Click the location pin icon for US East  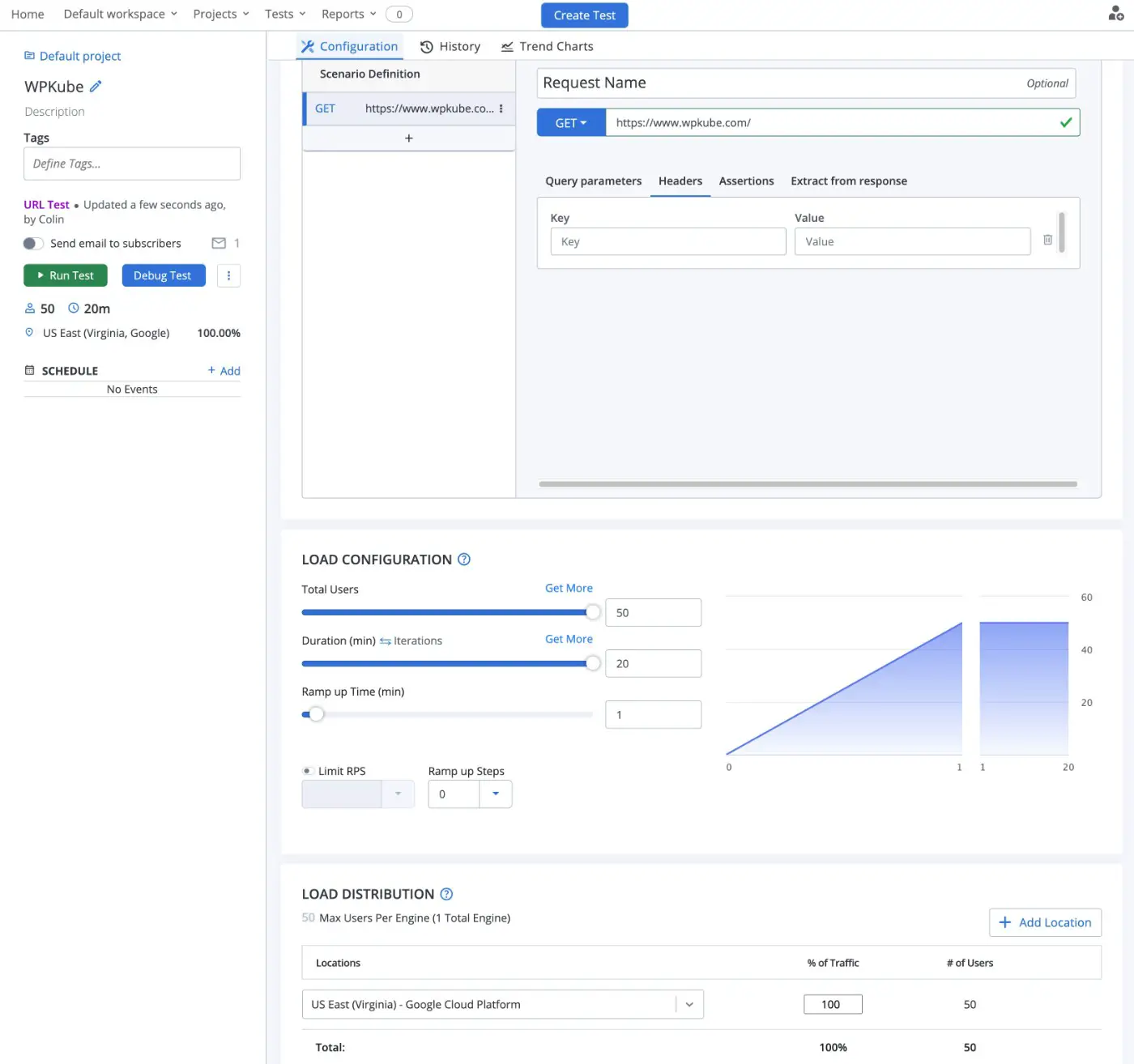[x=29, y=333]
